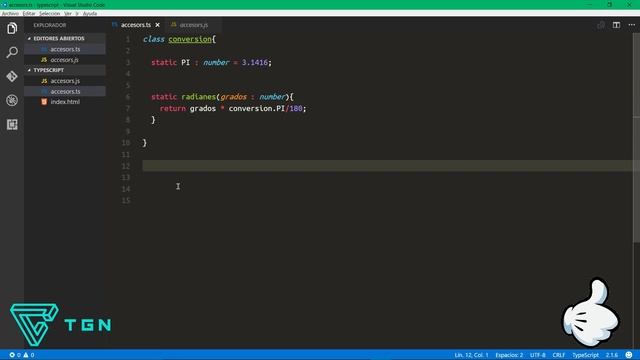Click the feedback smiley icon in status bar

pyautogui.click(x=629, y=355)
